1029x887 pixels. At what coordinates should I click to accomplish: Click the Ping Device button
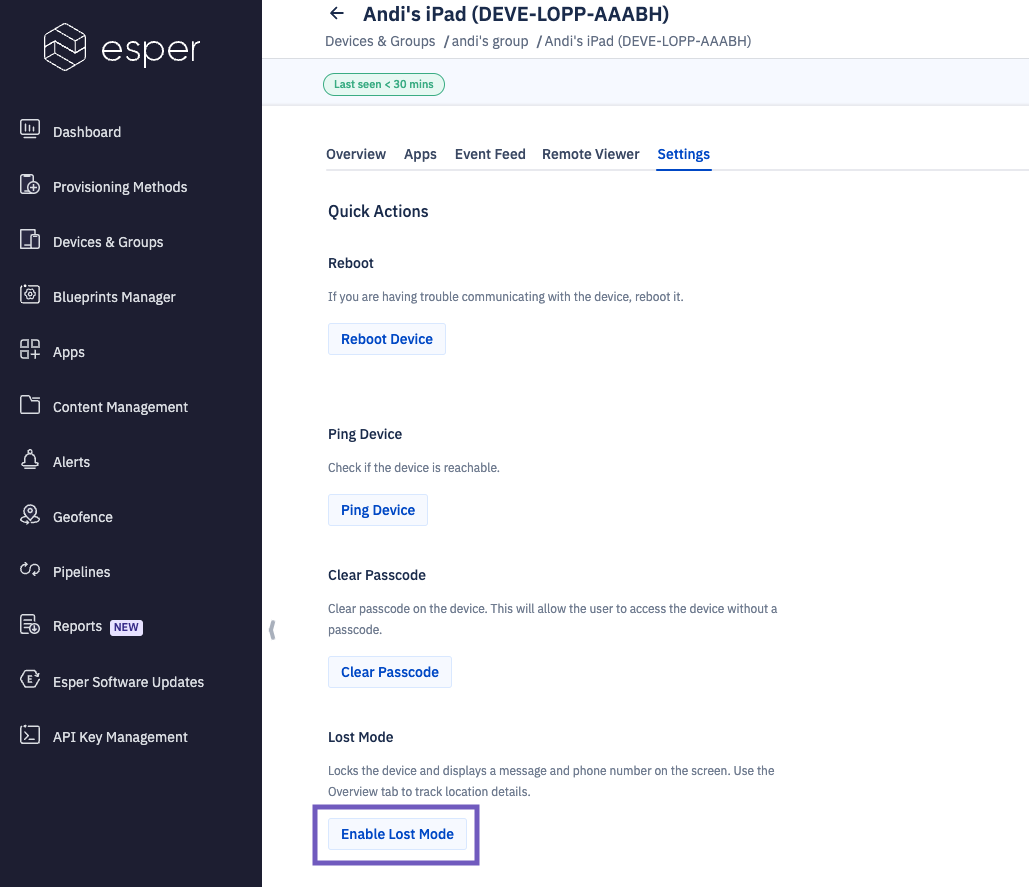378,510
